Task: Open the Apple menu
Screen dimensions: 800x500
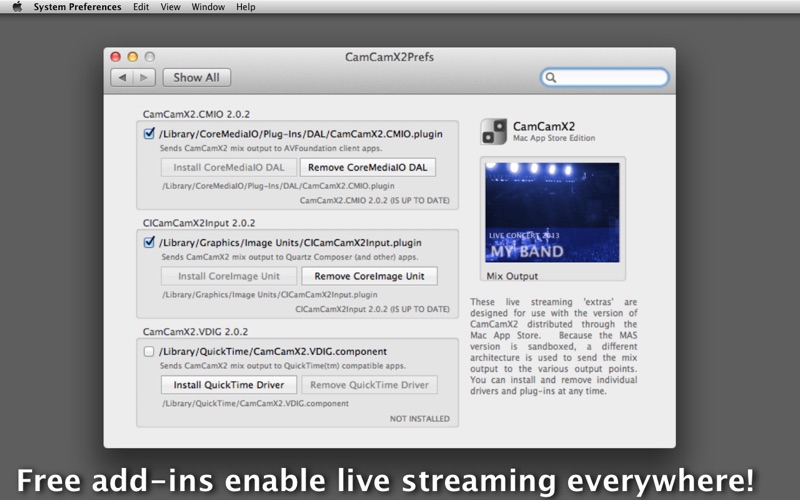Action: tap(17, 7)
